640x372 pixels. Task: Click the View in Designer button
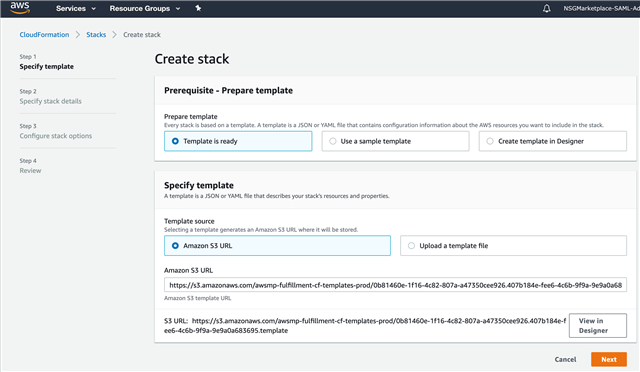tap(598, 325)
